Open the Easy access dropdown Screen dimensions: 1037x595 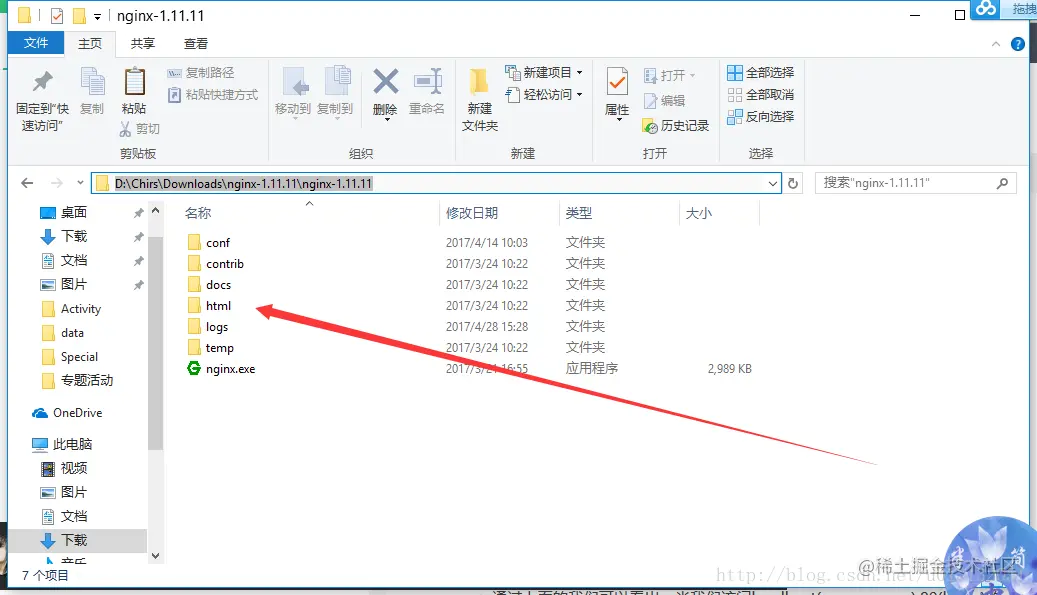[544, 95]
